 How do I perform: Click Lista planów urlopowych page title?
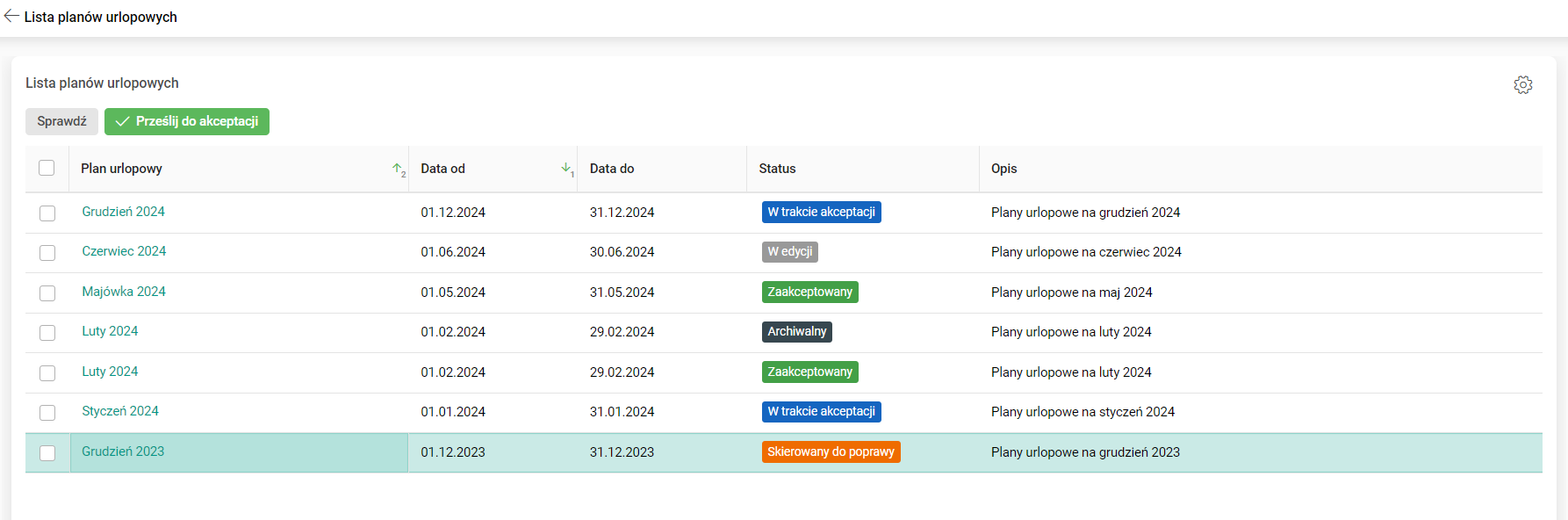coord(100,17)
